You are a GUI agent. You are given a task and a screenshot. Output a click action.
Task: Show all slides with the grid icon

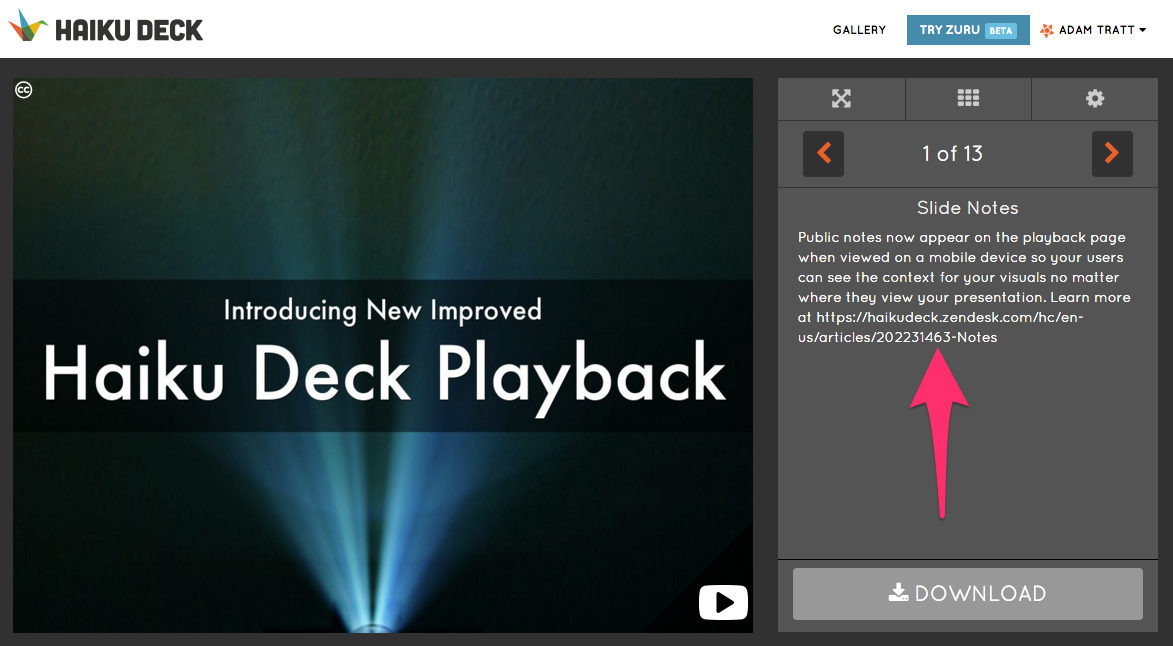pos(968,98)
